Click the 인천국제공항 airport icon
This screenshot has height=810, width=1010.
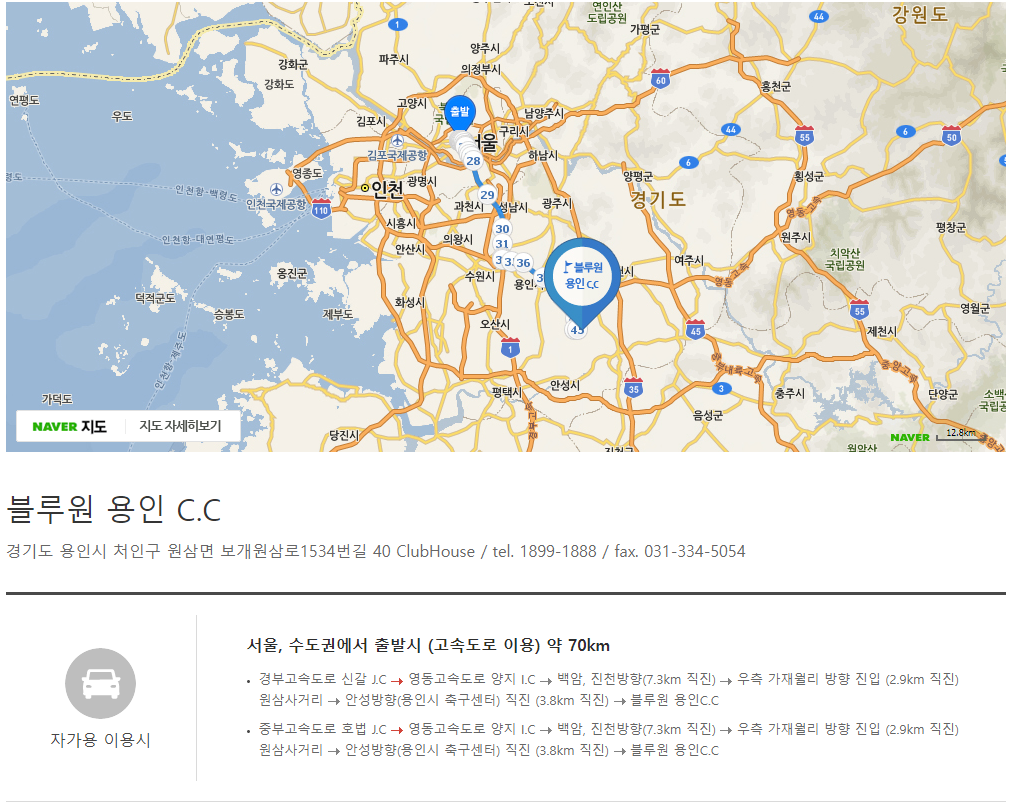[276, 189]
